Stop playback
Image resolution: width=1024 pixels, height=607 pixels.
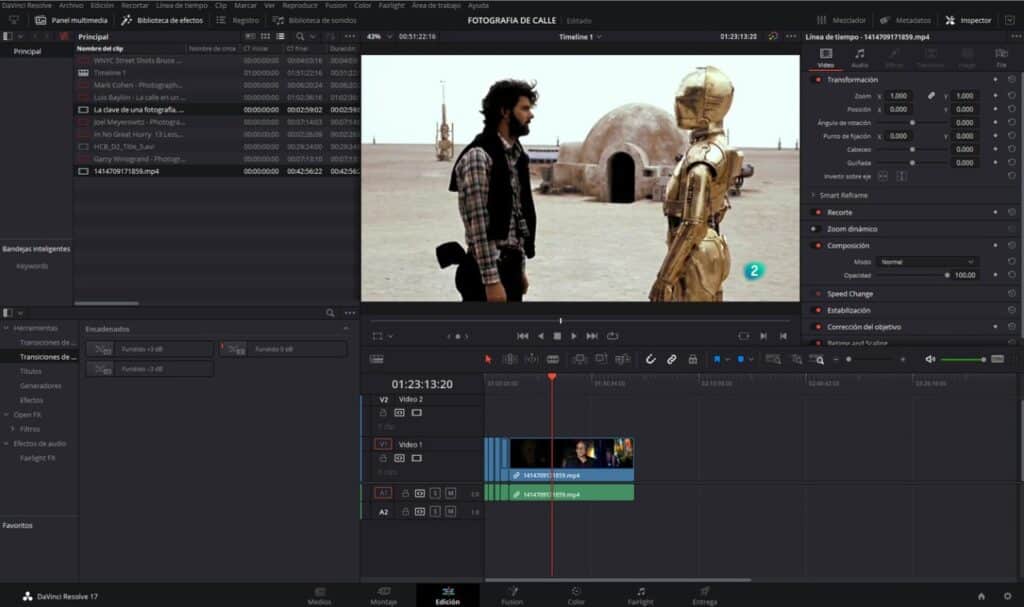[x=557, y=336]
